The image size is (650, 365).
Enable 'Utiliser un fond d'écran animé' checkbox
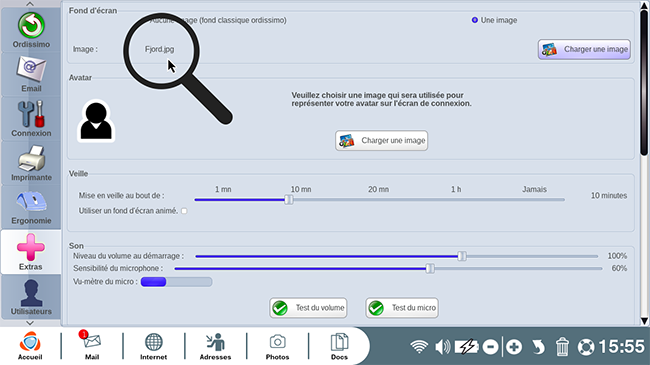184,211
